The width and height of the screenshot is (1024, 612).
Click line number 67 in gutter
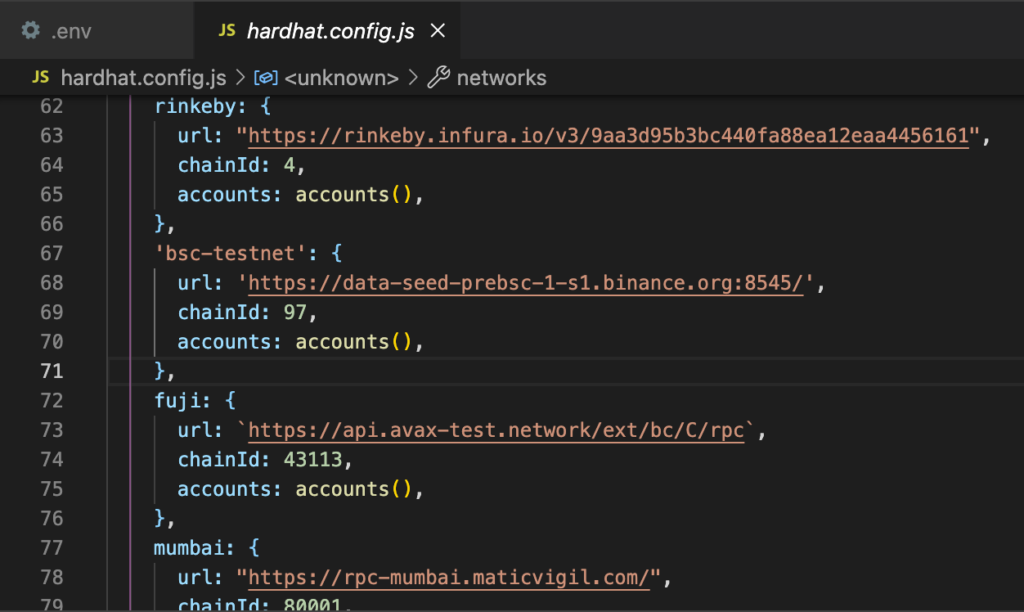[x=52, y=253]
